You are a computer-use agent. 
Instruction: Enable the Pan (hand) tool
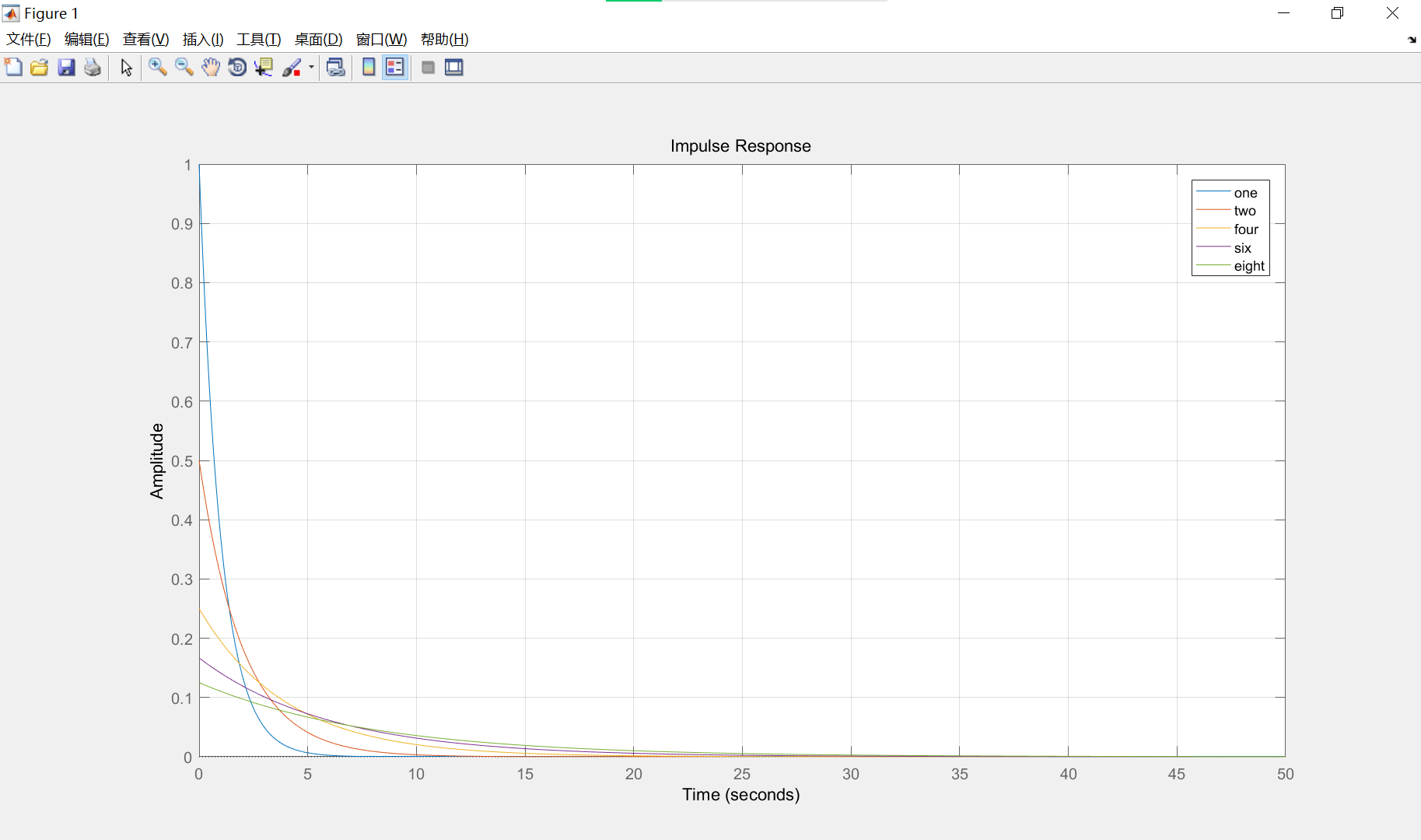coord(211,68)
